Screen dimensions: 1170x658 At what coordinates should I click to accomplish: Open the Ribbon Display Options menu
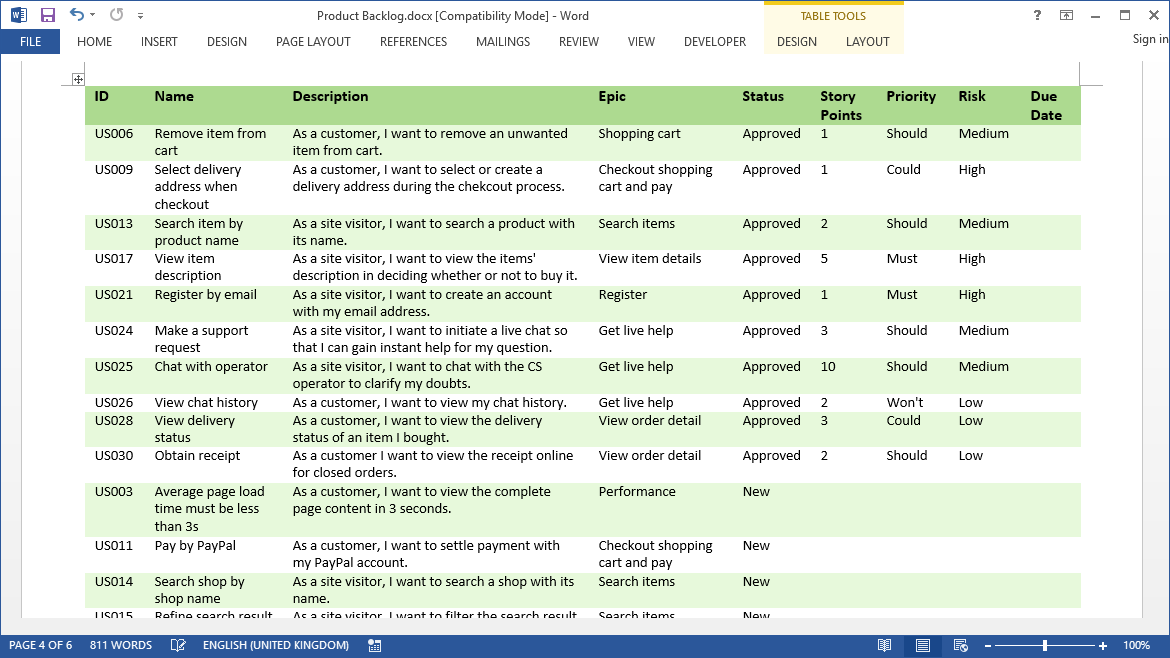1066,15
